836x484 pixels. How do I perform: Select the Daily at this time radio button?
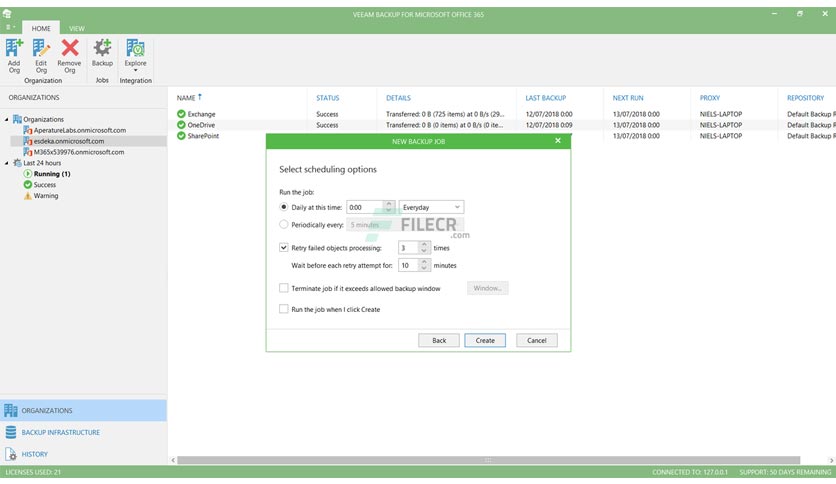(284, 207)
